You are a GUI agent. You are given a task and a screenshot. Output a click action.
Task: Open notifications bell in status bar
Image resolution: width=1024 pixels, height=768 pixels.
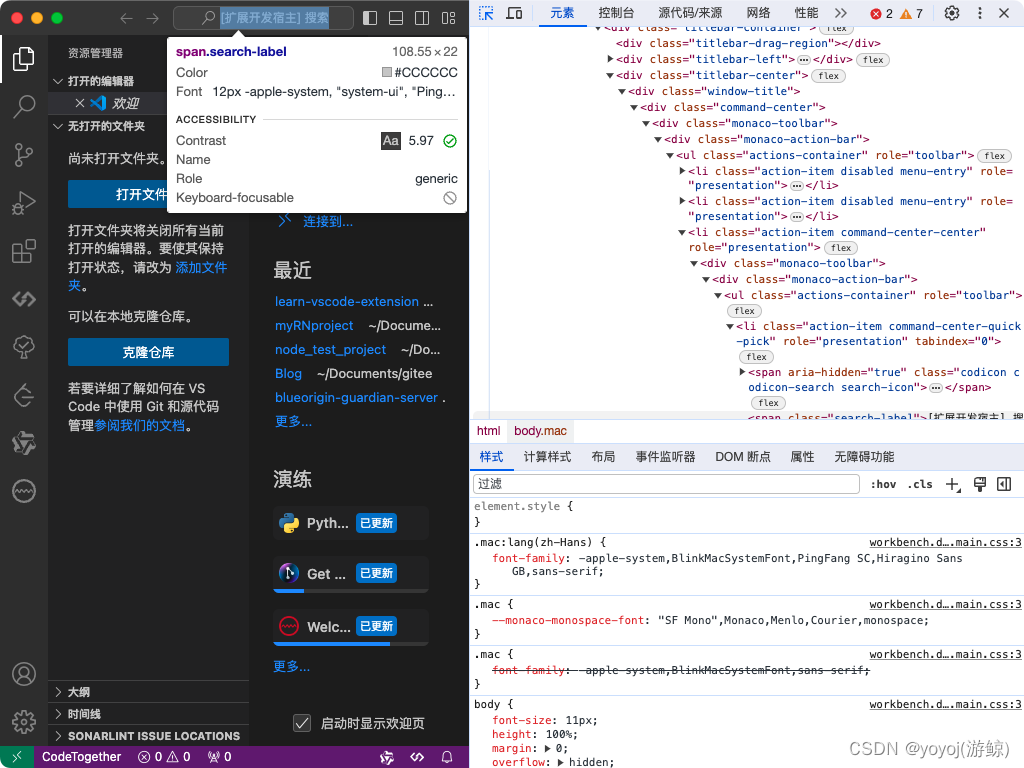(x=447, y=757)
